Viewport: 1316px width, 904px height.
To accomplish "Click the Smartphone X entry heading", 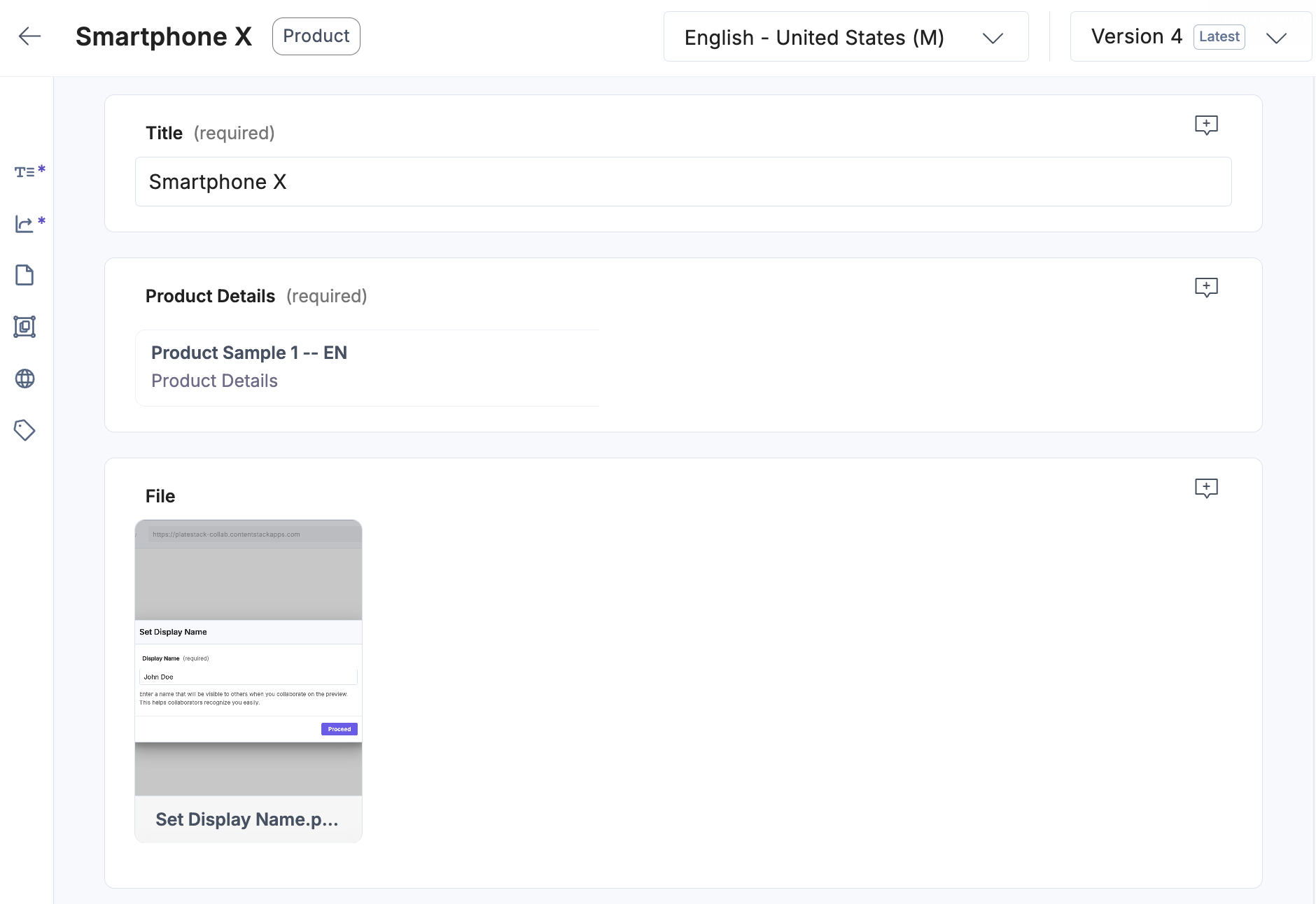I will 164,36.
